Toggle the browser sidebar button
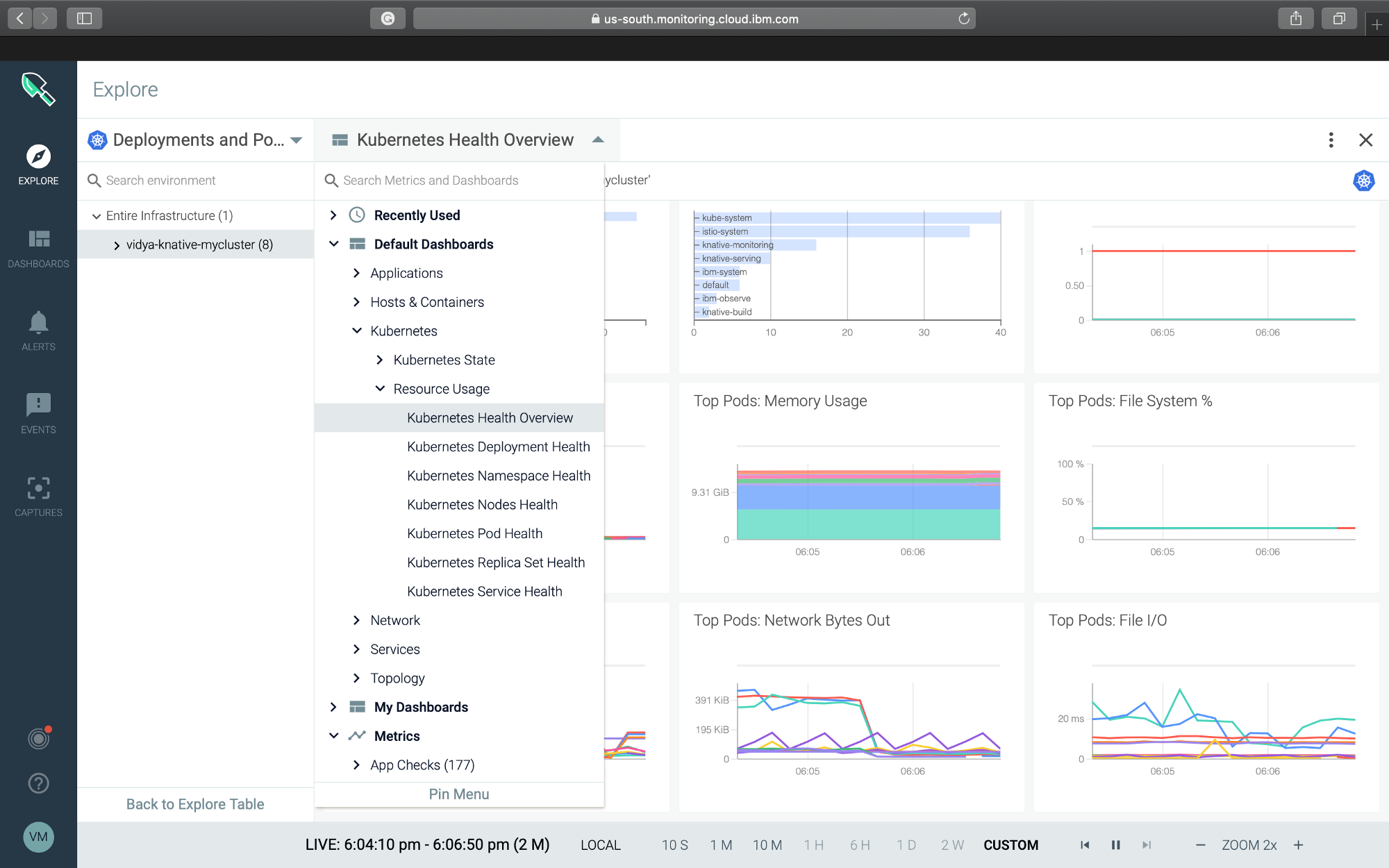The height and width of the screenshot is (868, 1389). 84,19
